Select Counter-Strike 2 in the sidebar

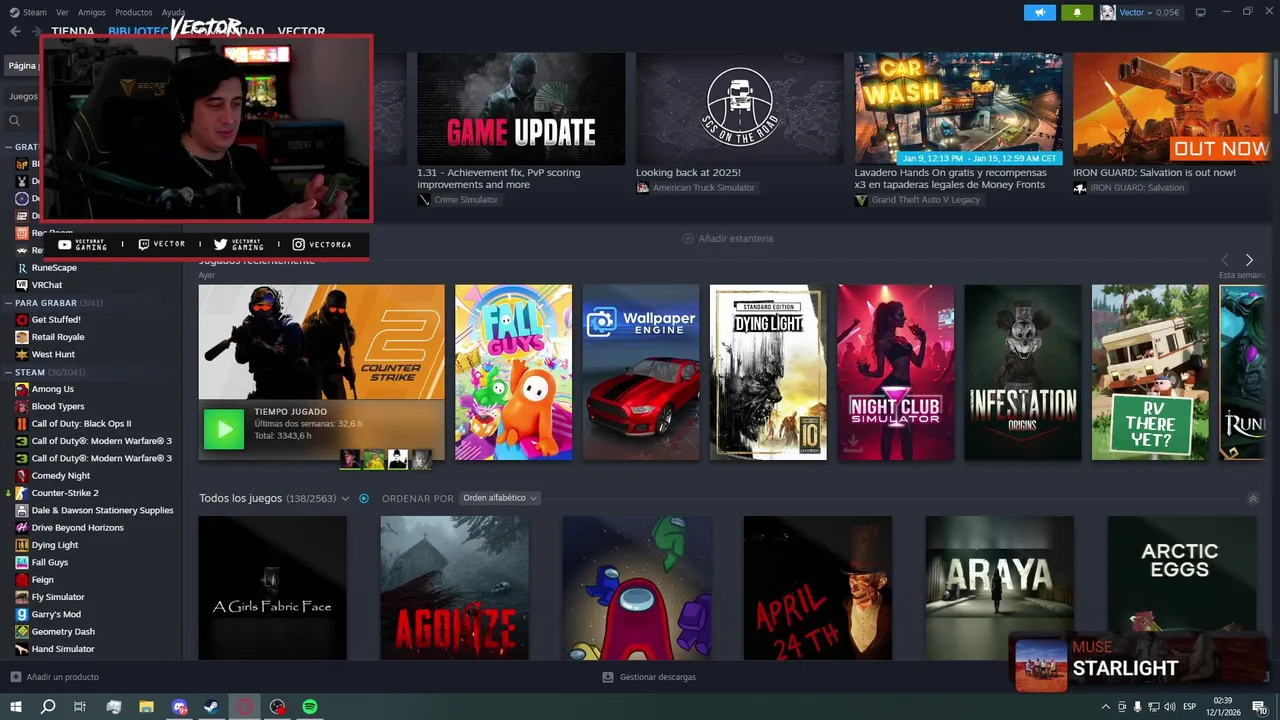point(65,493)
